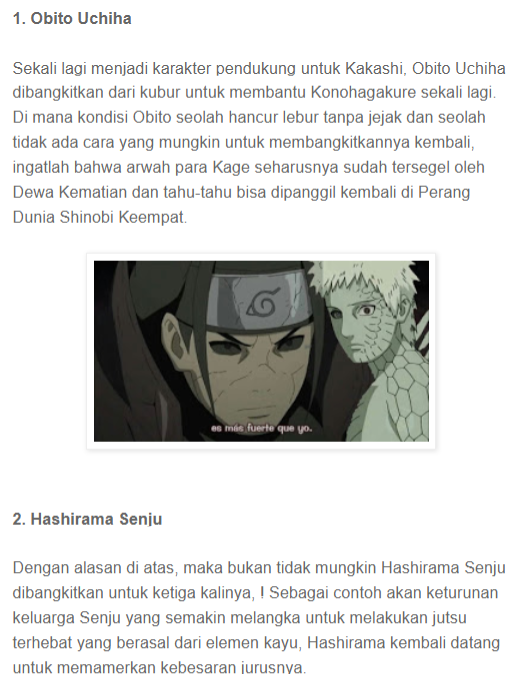Click the line starting "Sekali lagi menjadi karakter"
The height and width of the screenshot is (674, 521).
click(x=259, y=69)
